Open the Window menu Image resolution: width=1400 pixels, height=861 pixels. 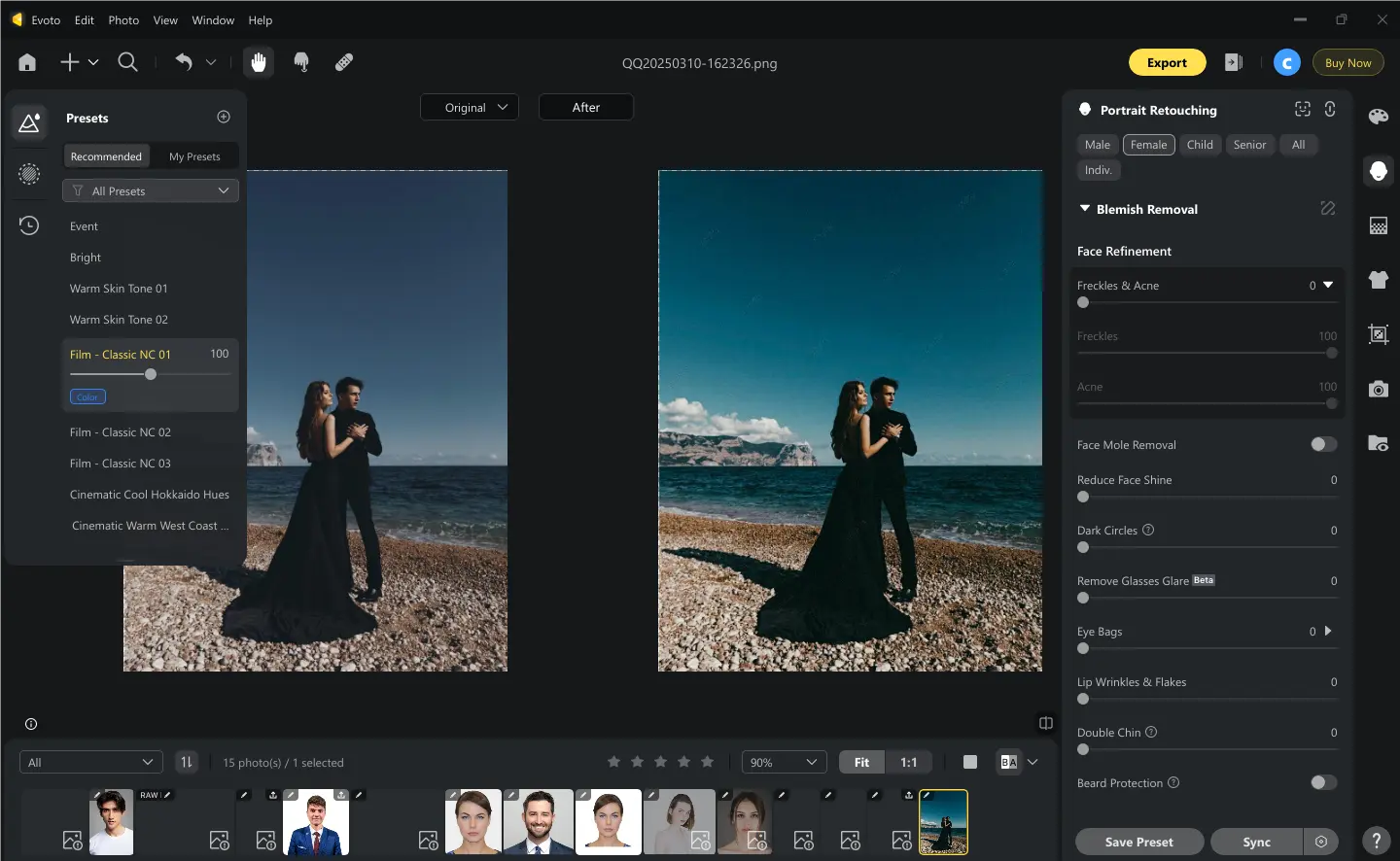[213, 19]
